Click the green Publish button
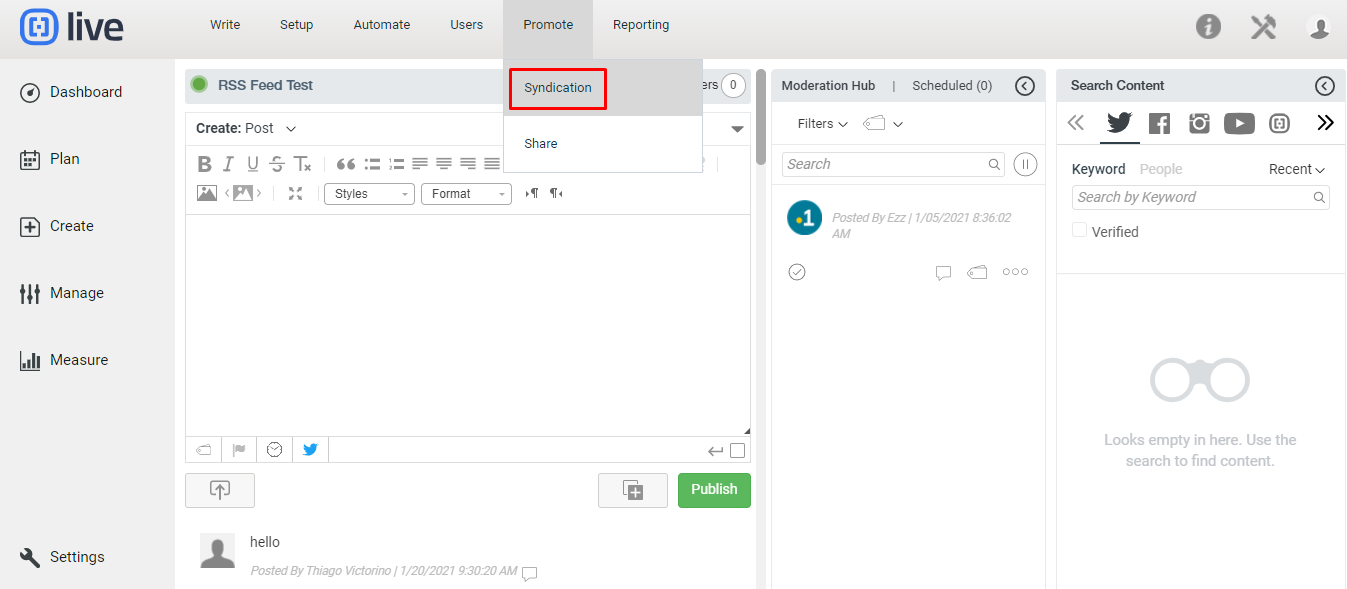Viewport: 1347px width, 589px height. point(714,490)
